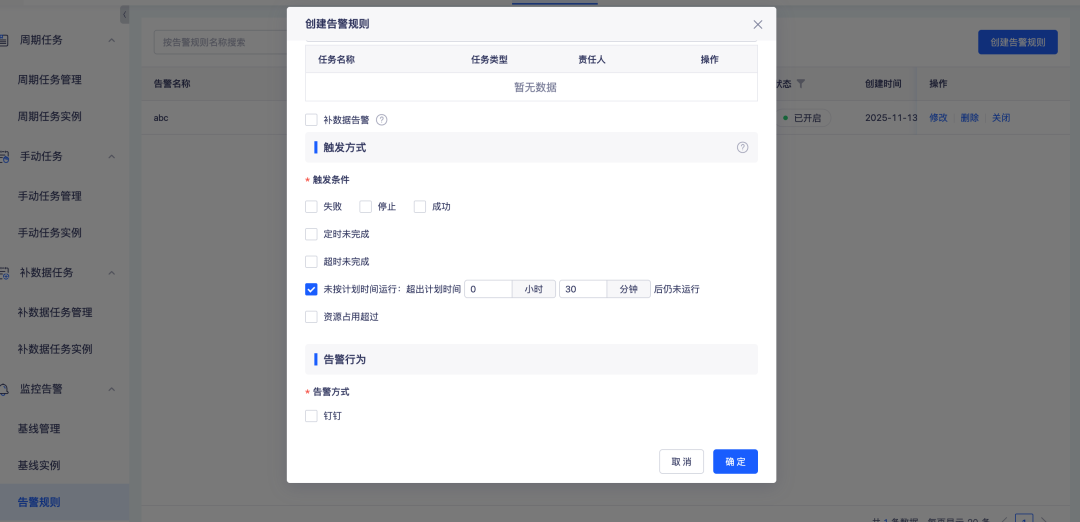Click the 创建时间 column header
Image resolution: width=1080 pixels, height=522 pixels.
[883, 83]
